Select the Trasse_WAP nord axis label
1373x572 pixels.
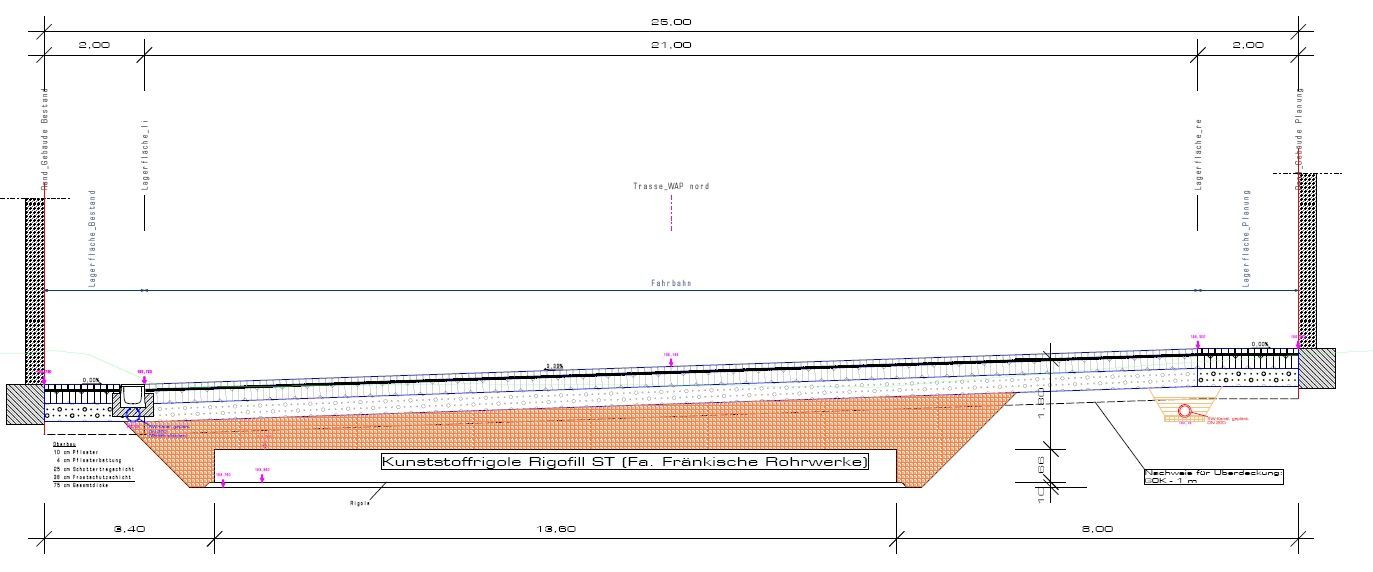coord(671,187)
